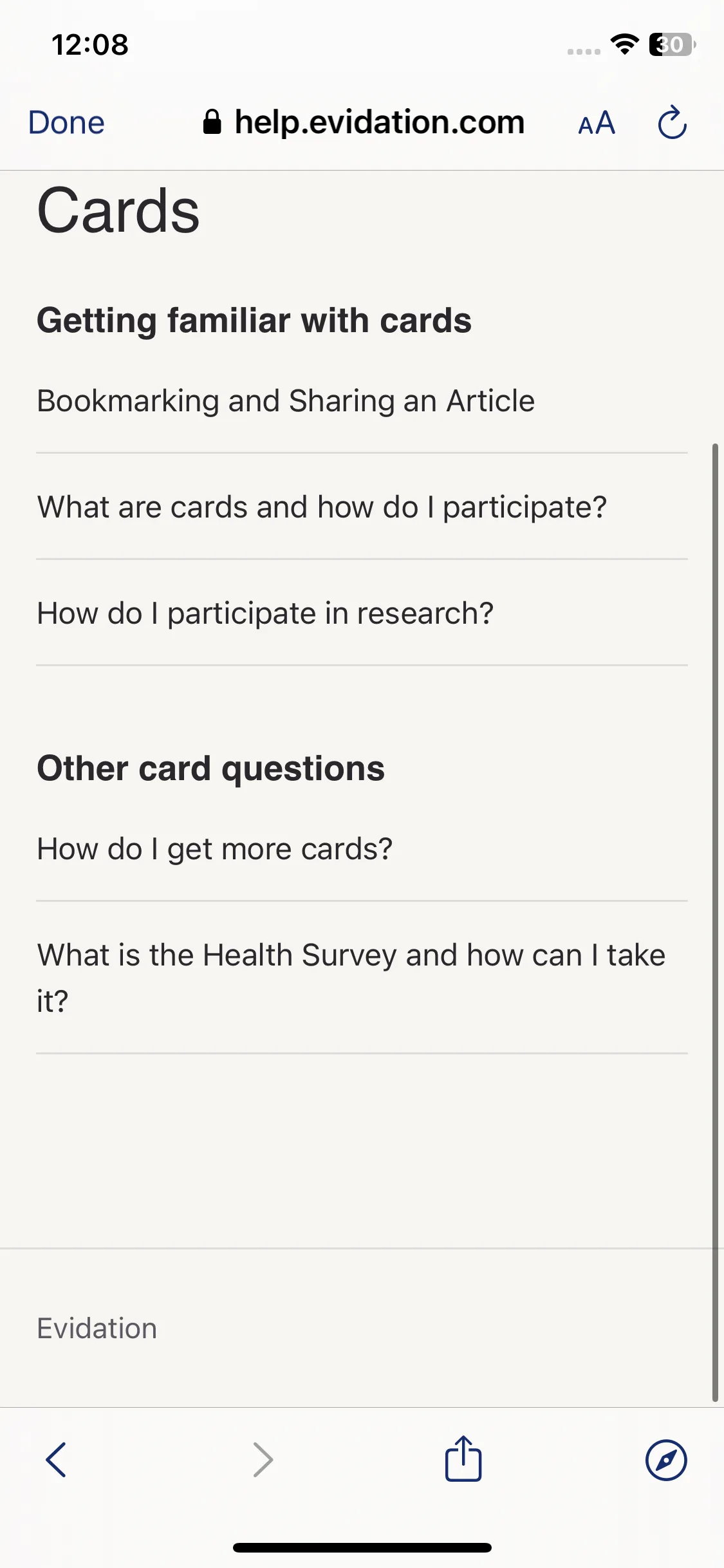
Task: Open How do I participate in research
Action: 265,613
